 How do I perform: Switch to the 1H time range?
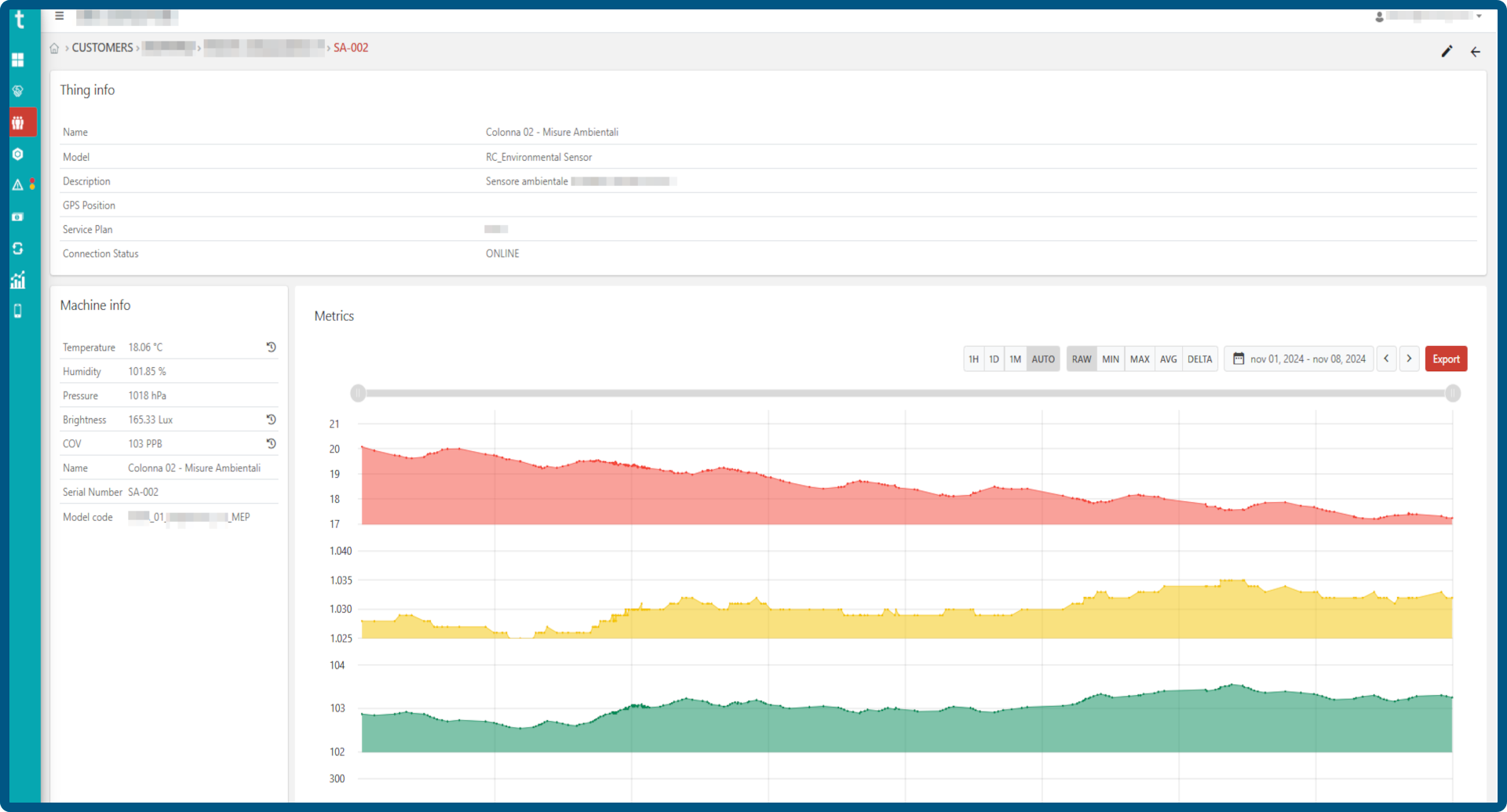coord(973,359)
